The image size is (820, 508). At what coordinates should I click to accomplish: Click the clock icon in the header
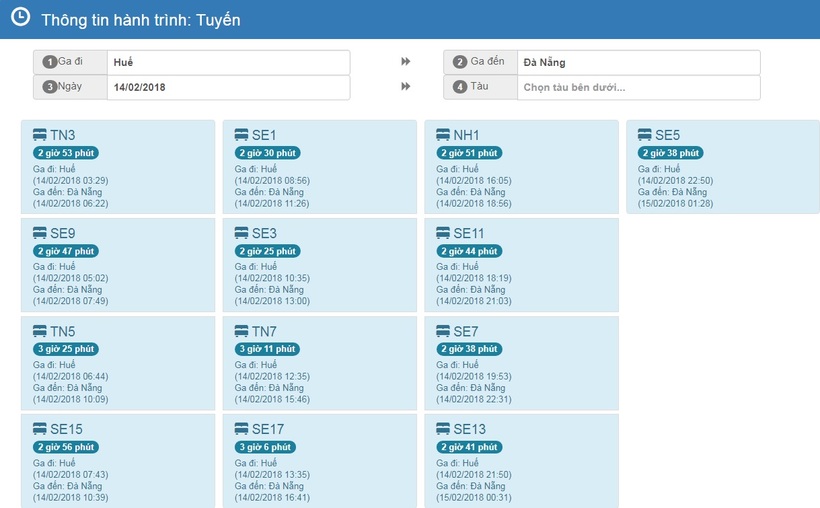click(20, 17)
